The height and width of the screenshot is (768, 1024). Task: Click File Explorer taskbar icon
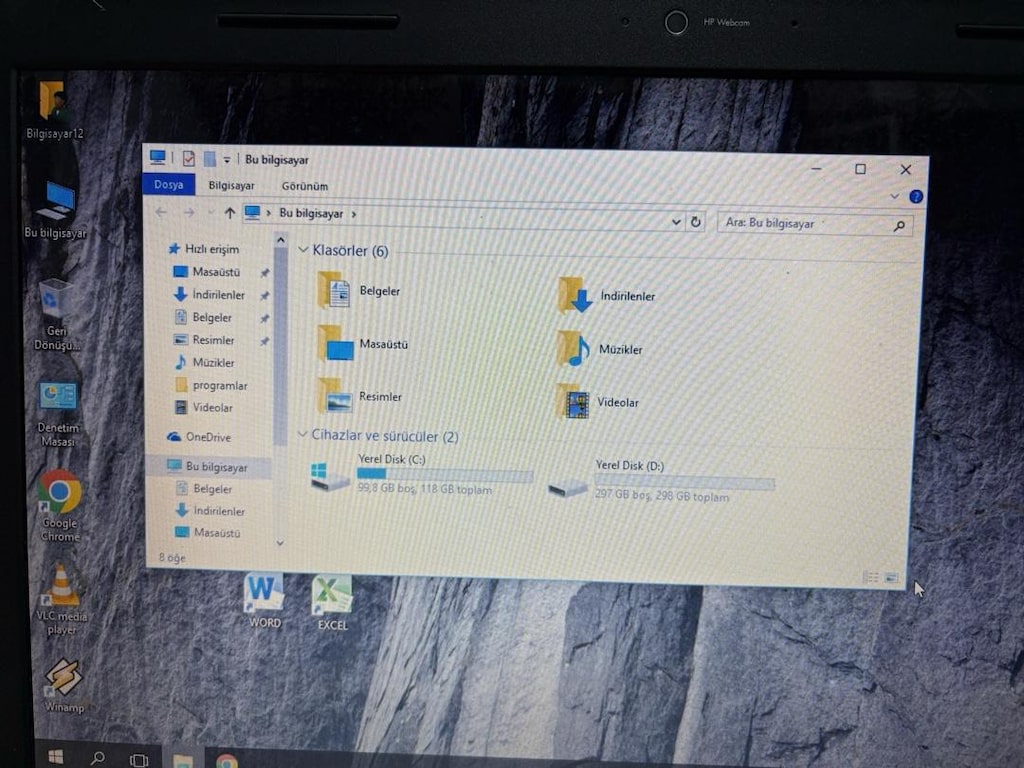183,760
